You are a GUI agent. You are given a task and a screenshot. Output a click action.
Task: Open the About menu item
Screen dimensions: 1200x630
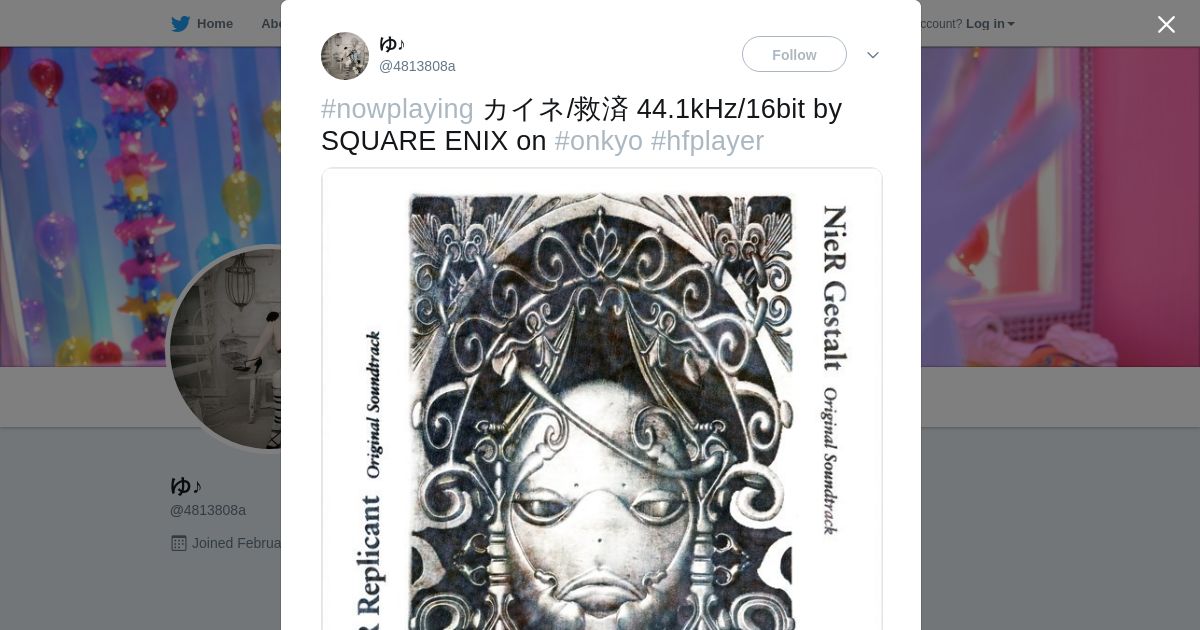click(x=270, y=24)
